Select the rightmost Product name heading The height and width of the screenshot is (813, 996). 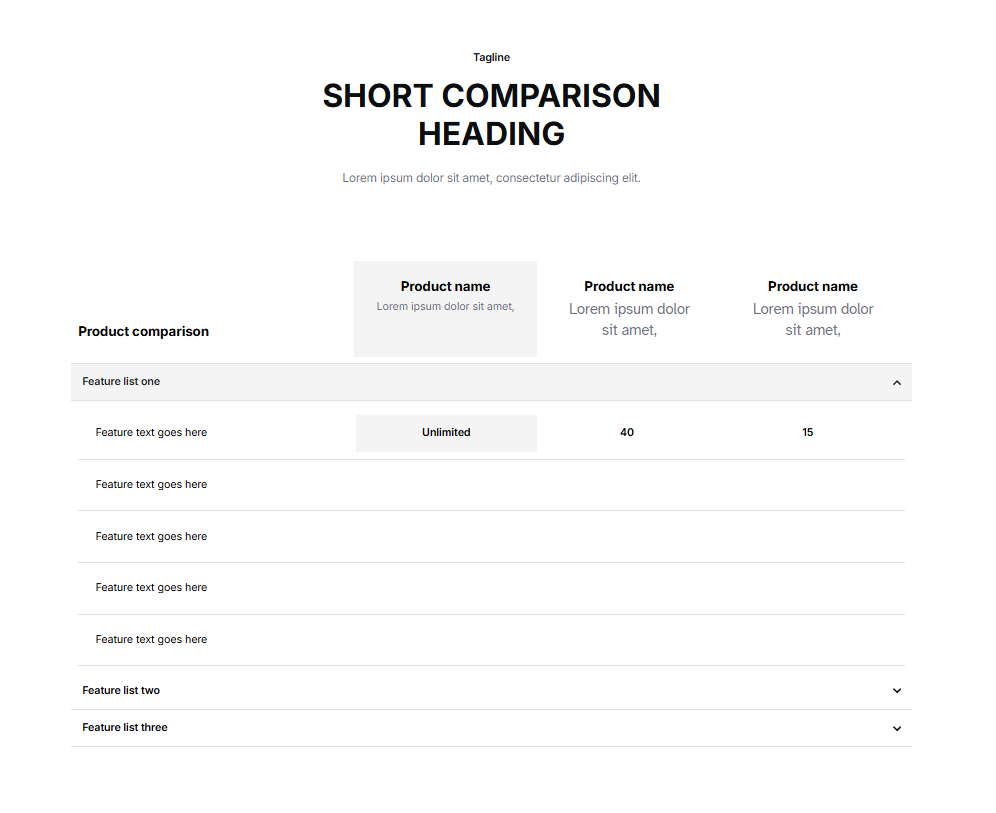coord(812,287)
